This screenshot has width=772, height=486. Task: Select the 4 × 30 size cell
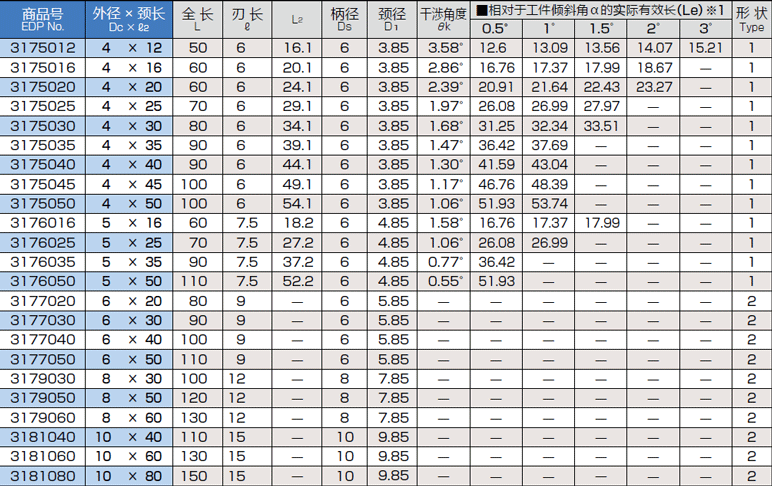(x=129, y=126)
